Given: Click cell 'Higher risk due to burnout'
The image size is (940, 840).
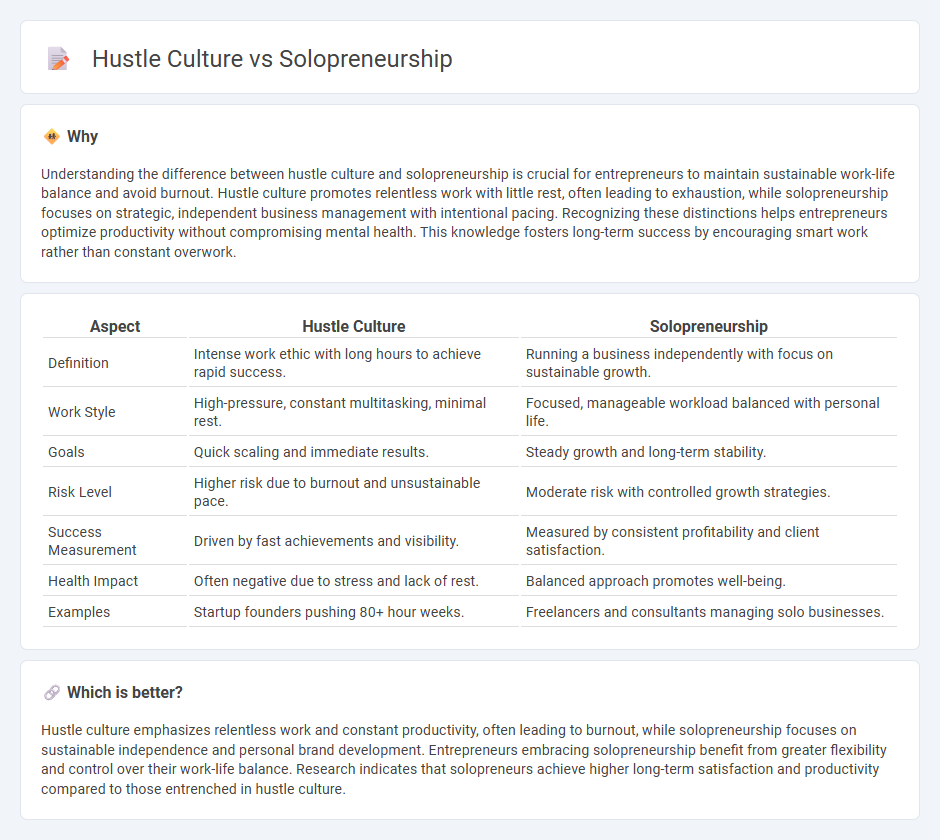Looking at the screenshot, I should (x=354, y=492).
